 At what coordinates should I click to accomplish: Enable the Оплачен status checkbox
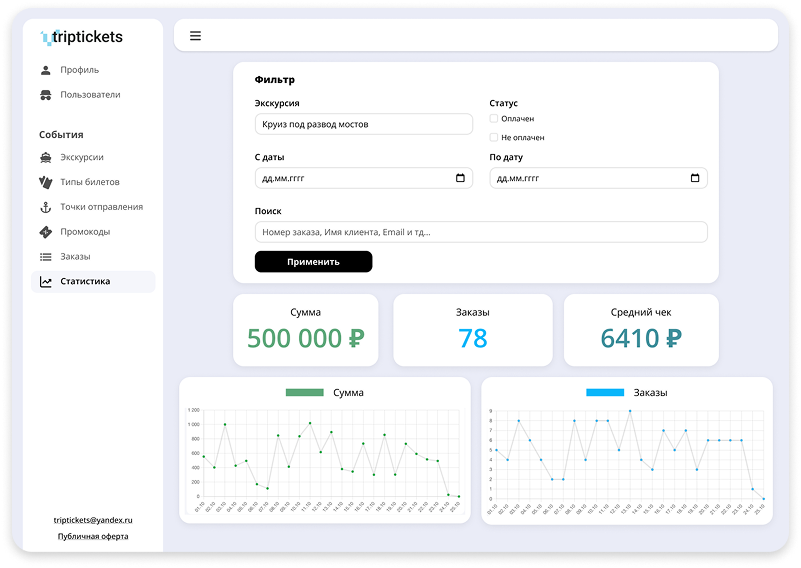[494, 119]
